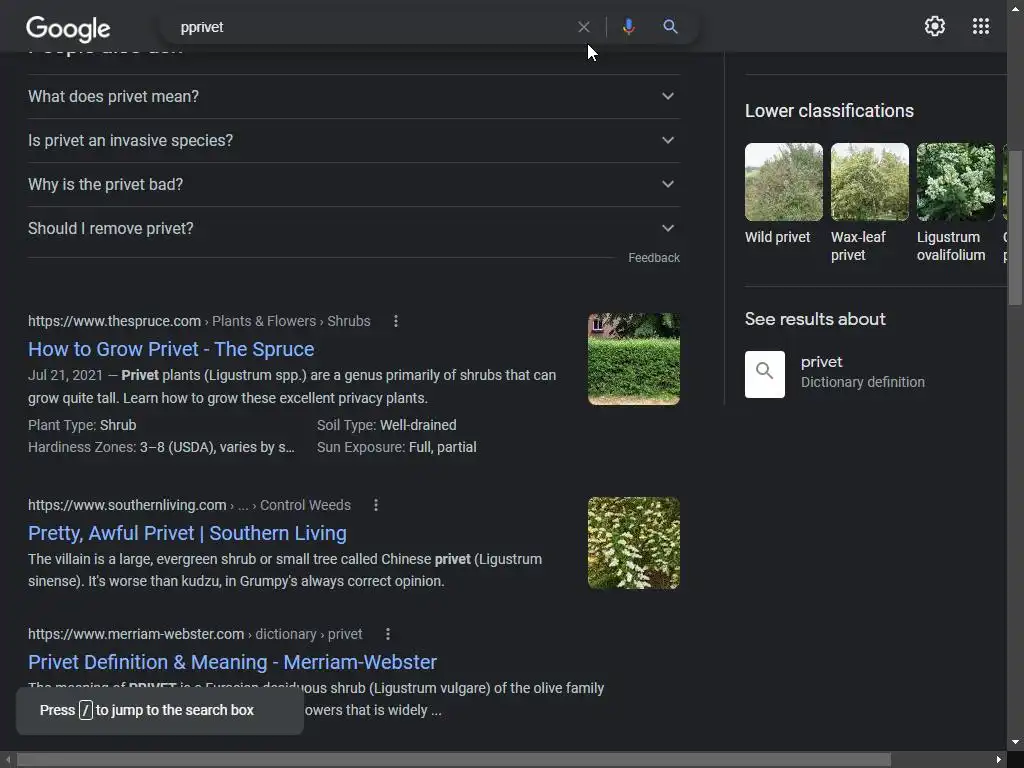Click the 'Wild privet' label

point(777,237)
